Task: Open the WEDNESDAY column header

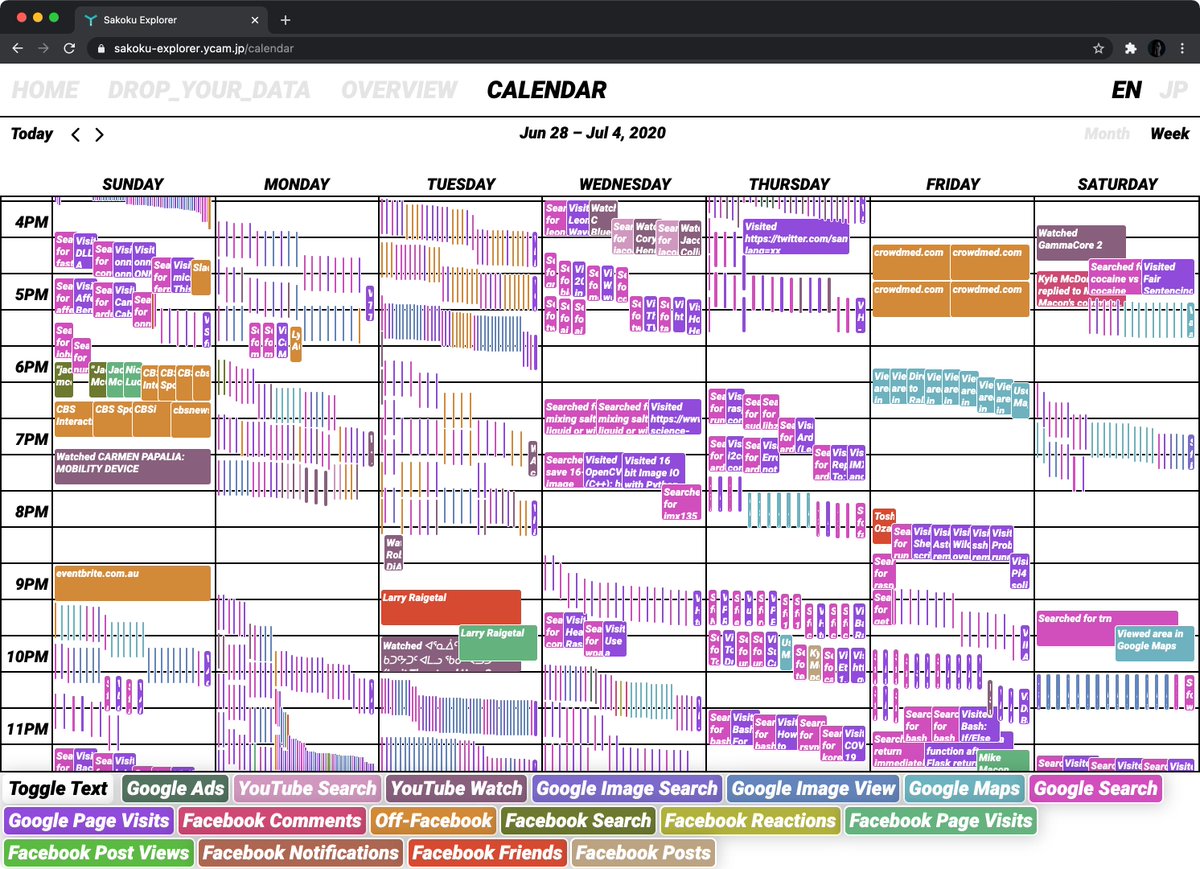Action: click(625, 184)
